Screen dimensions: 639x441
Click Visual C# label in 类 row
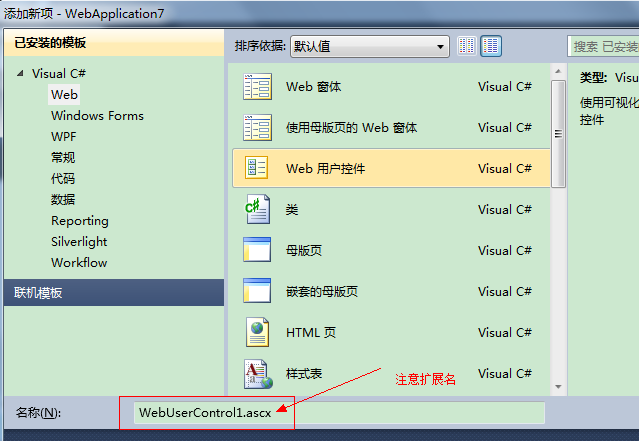click(505, 210)
